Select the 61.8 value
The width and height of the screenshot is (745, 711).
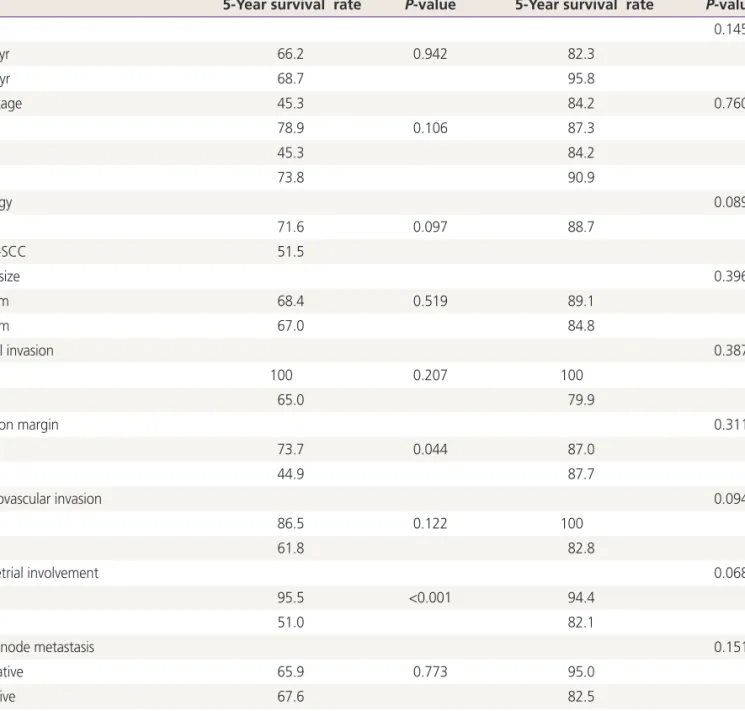(290, 548)
